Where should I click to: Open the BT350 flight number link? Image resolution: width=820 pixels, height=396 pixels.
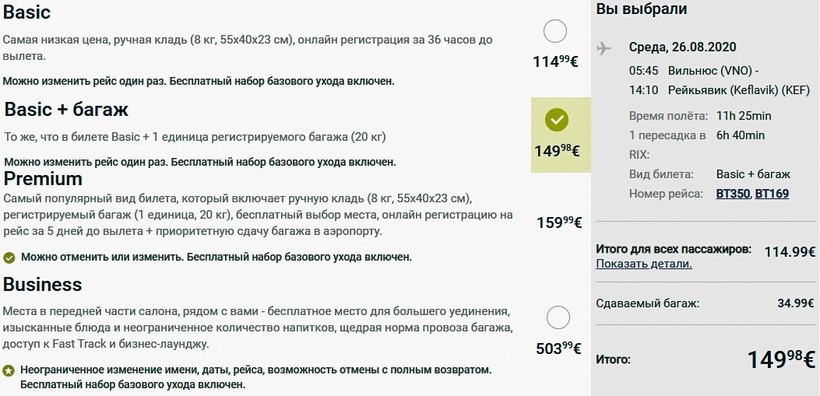[733, 194]
